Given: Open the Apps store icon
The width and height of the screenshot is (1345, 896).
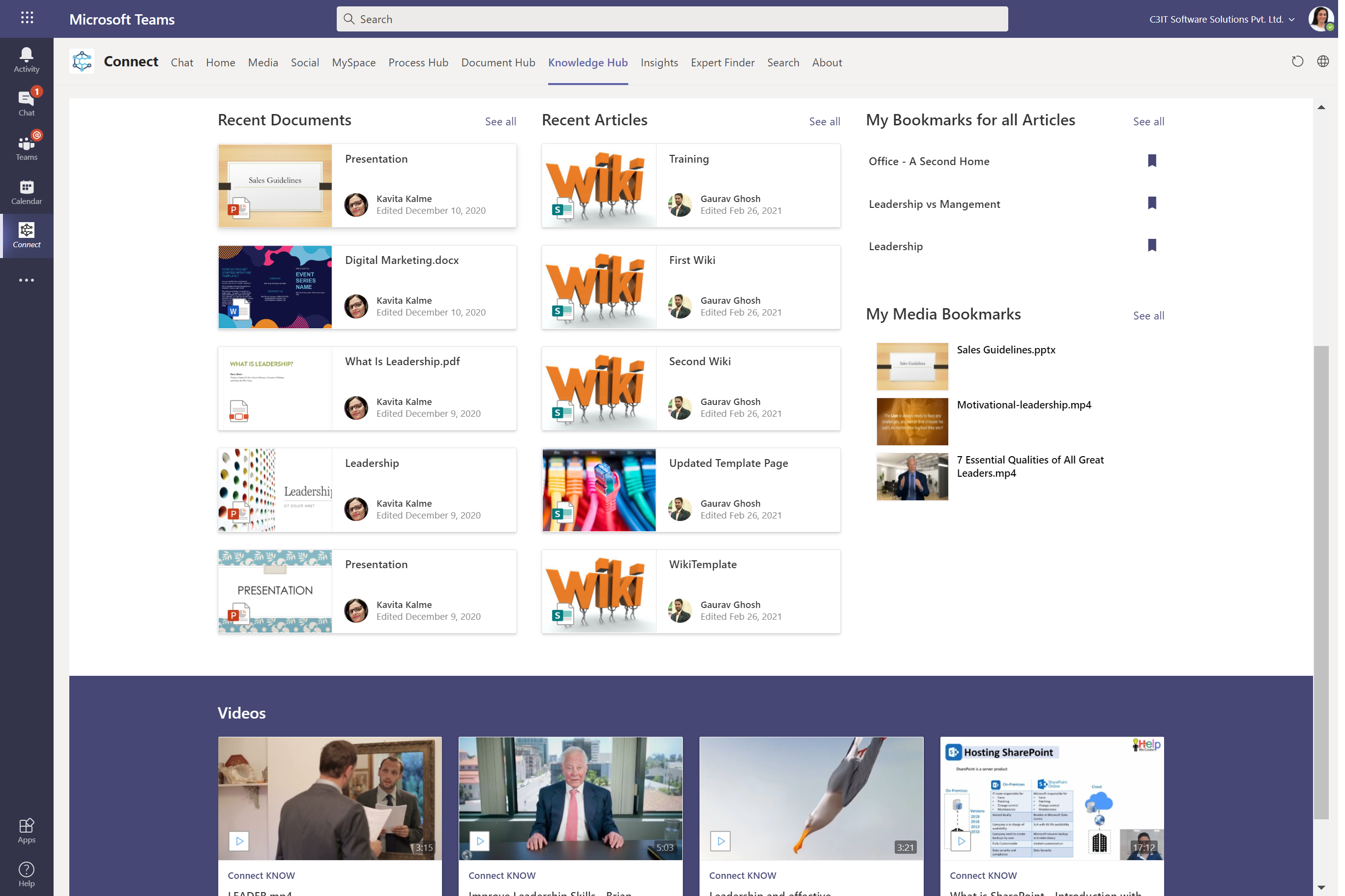Looking at the screenshot, I should coord(26,830).
